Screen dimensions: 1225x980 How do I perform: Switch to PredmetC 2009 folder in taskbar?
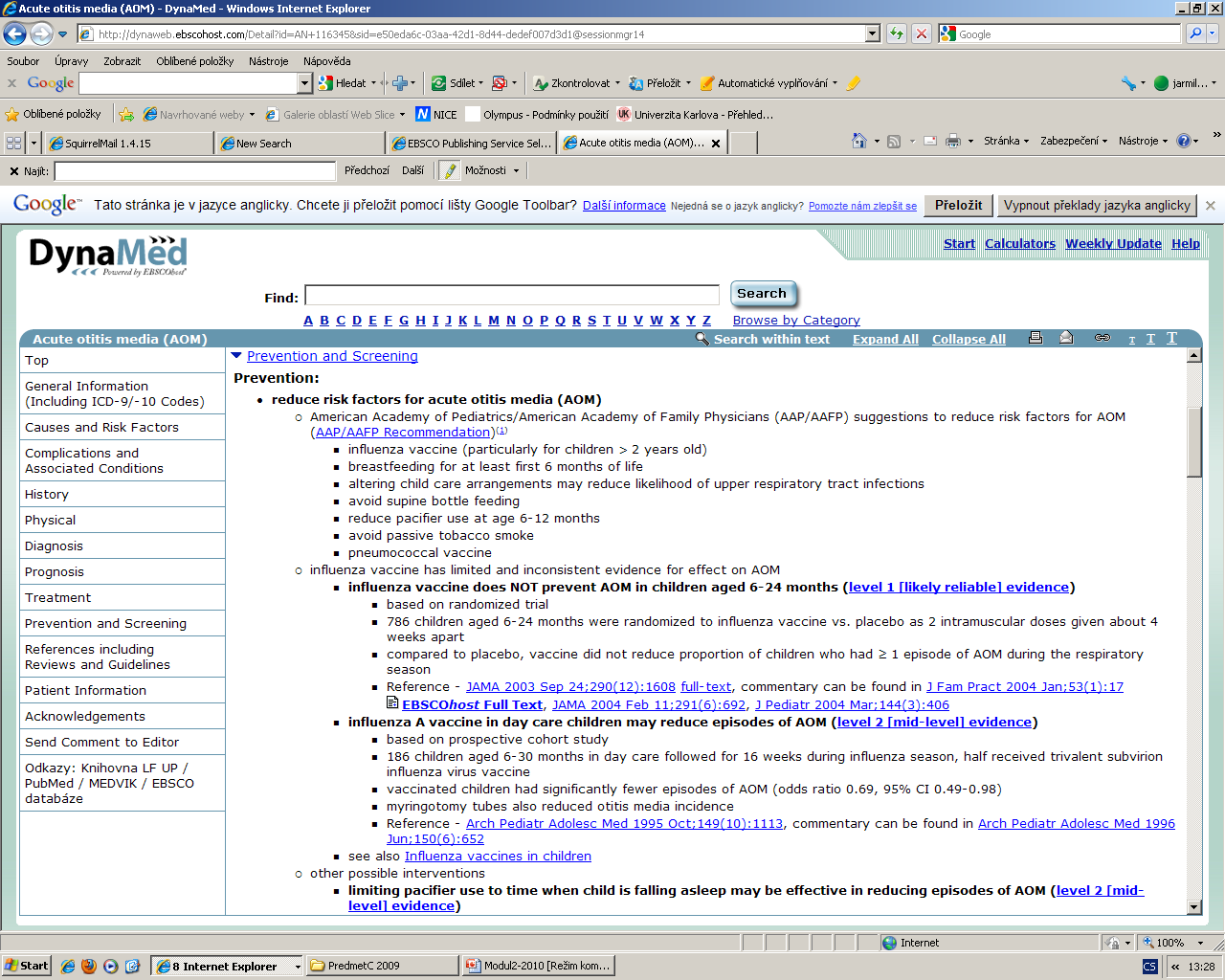(x=381, y=966)
